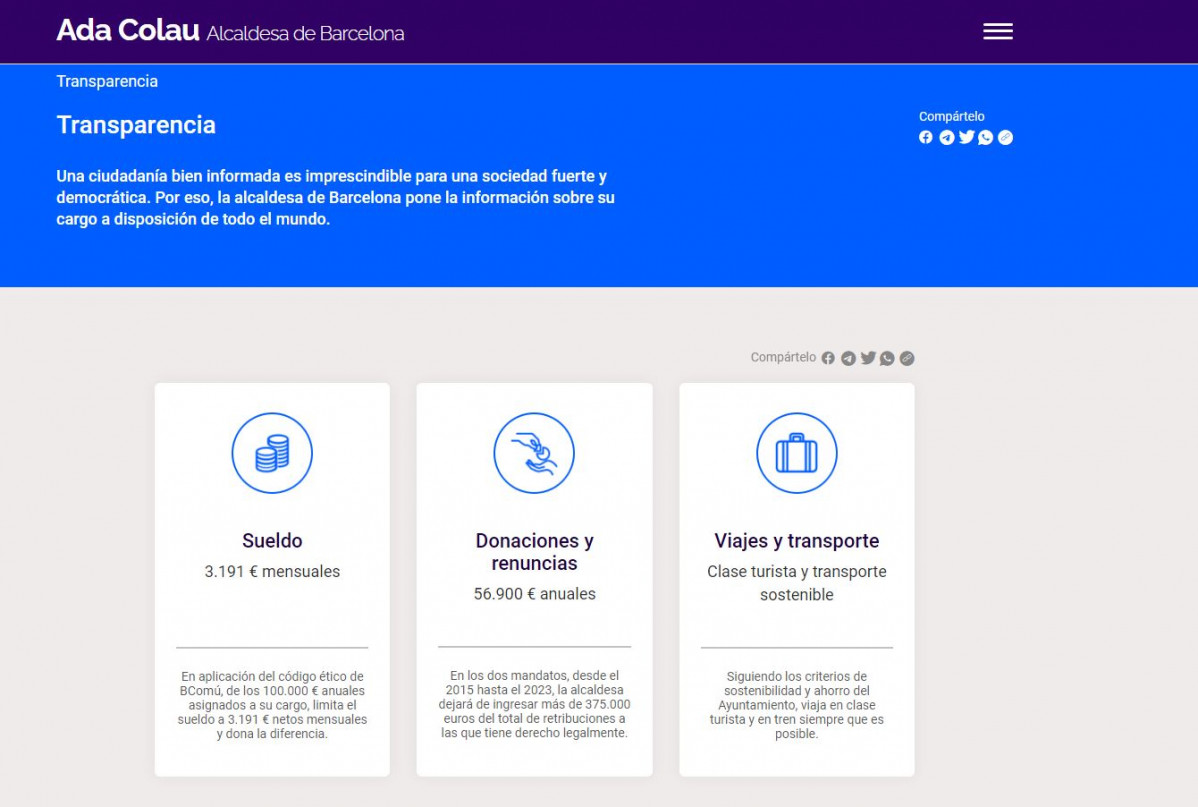Screen dimensions: 1198x807
Task: Click the coins icon on Sueldo card
Action: (272, 454)
